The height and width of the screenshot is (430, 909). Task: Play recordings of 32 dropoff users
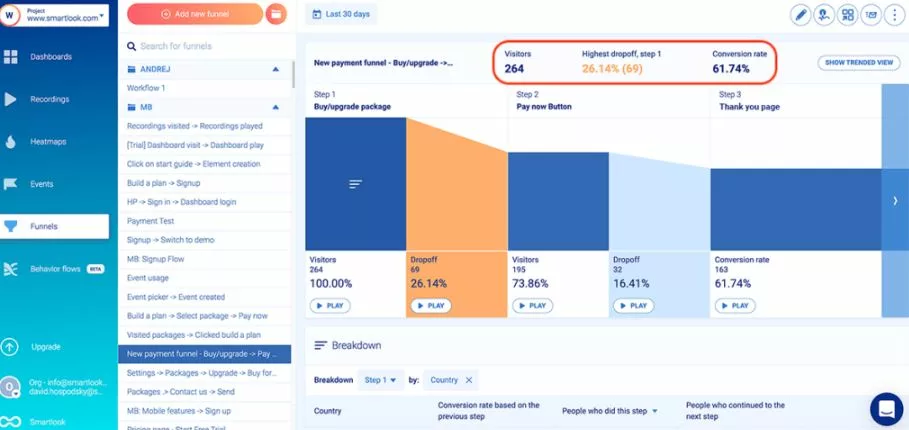pos(633,305)
